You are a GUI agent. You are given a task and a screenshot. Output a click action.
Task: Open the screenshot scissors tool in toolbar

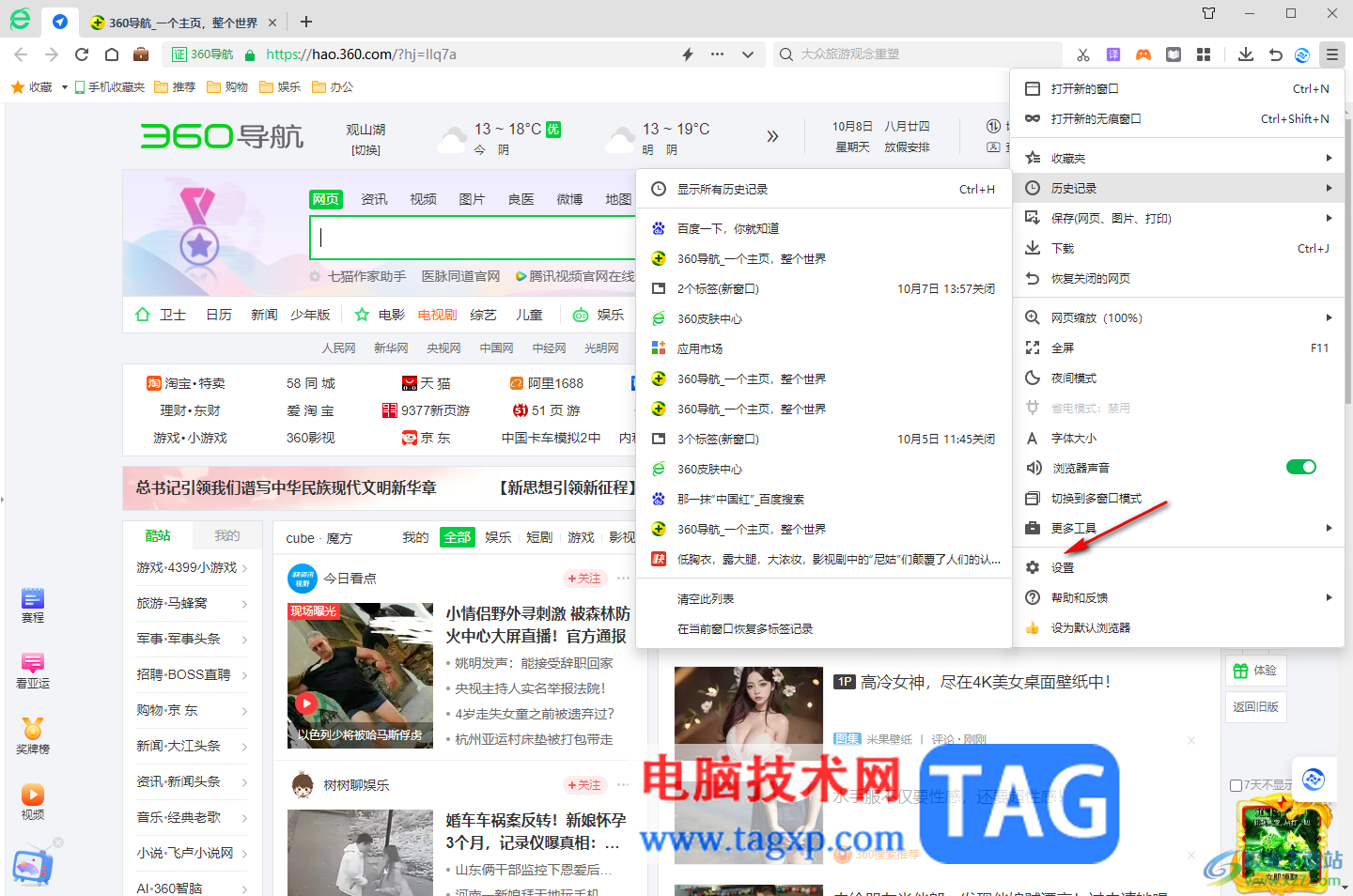(x=1082, y=54)
